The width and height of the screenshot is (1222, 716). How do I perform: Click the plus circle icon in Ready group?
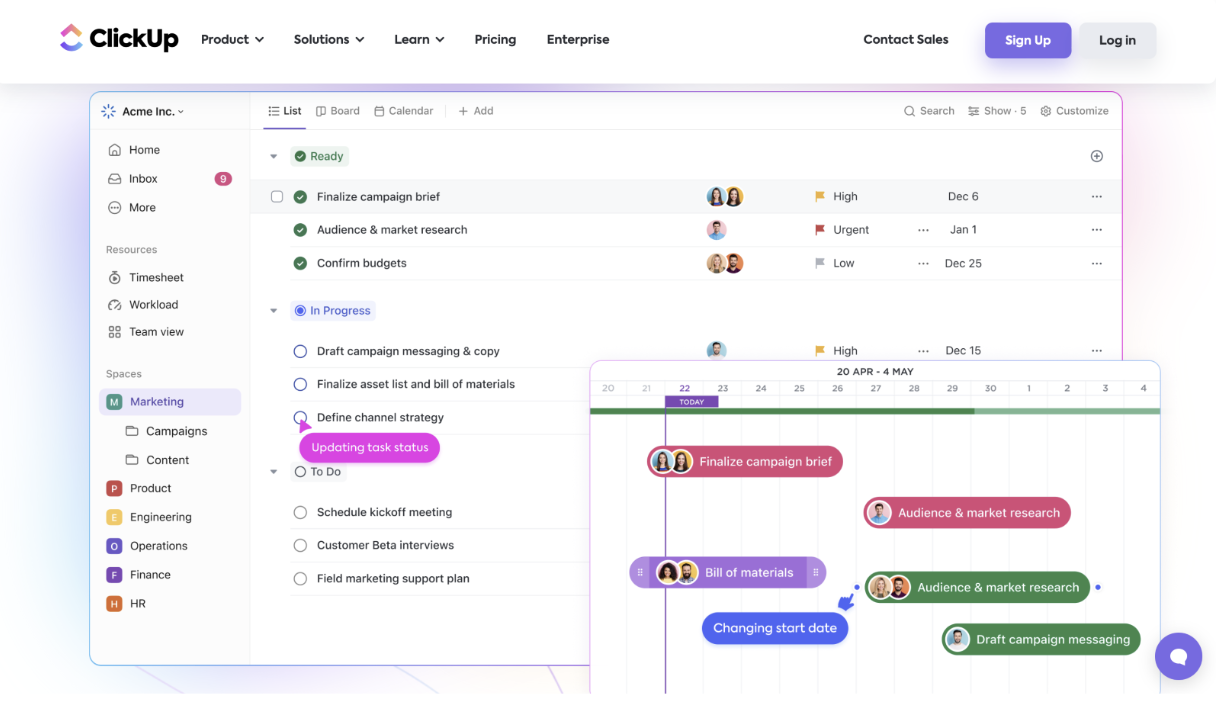(x=1096, y=156)
